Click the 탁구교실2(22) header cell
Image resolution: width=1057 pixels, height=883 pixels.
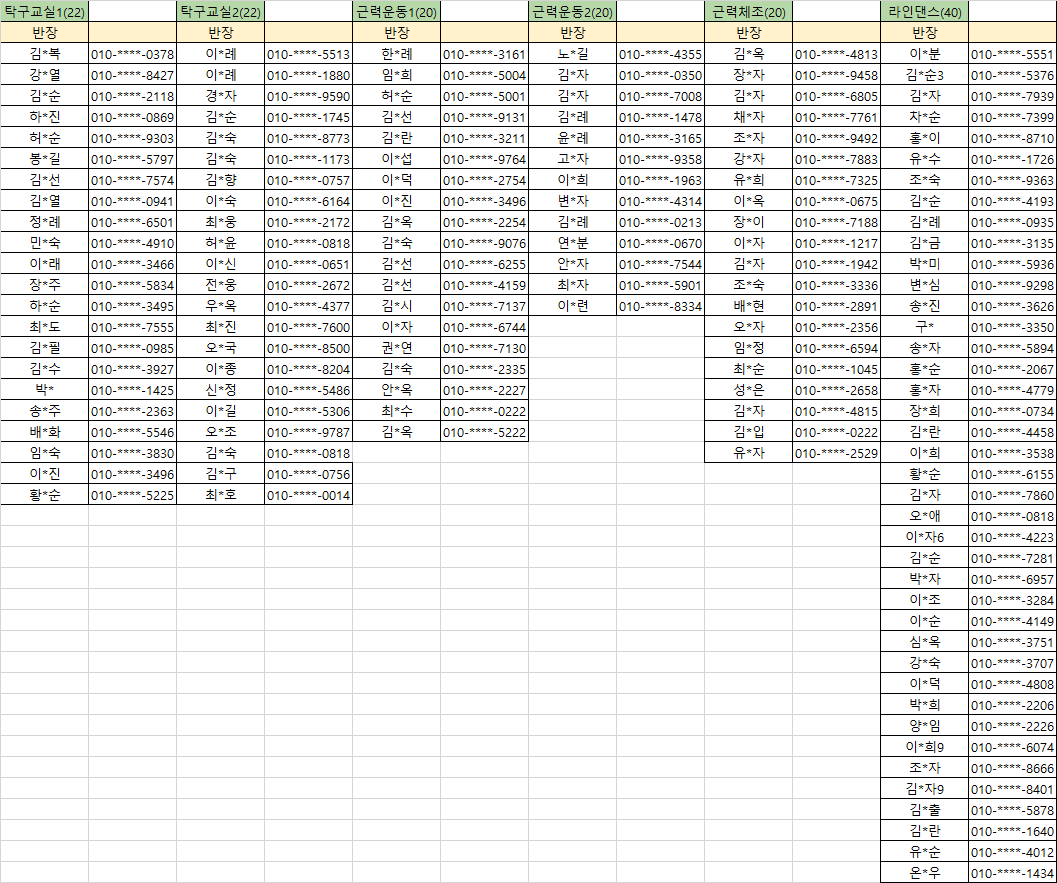click(x=220, y=11)
